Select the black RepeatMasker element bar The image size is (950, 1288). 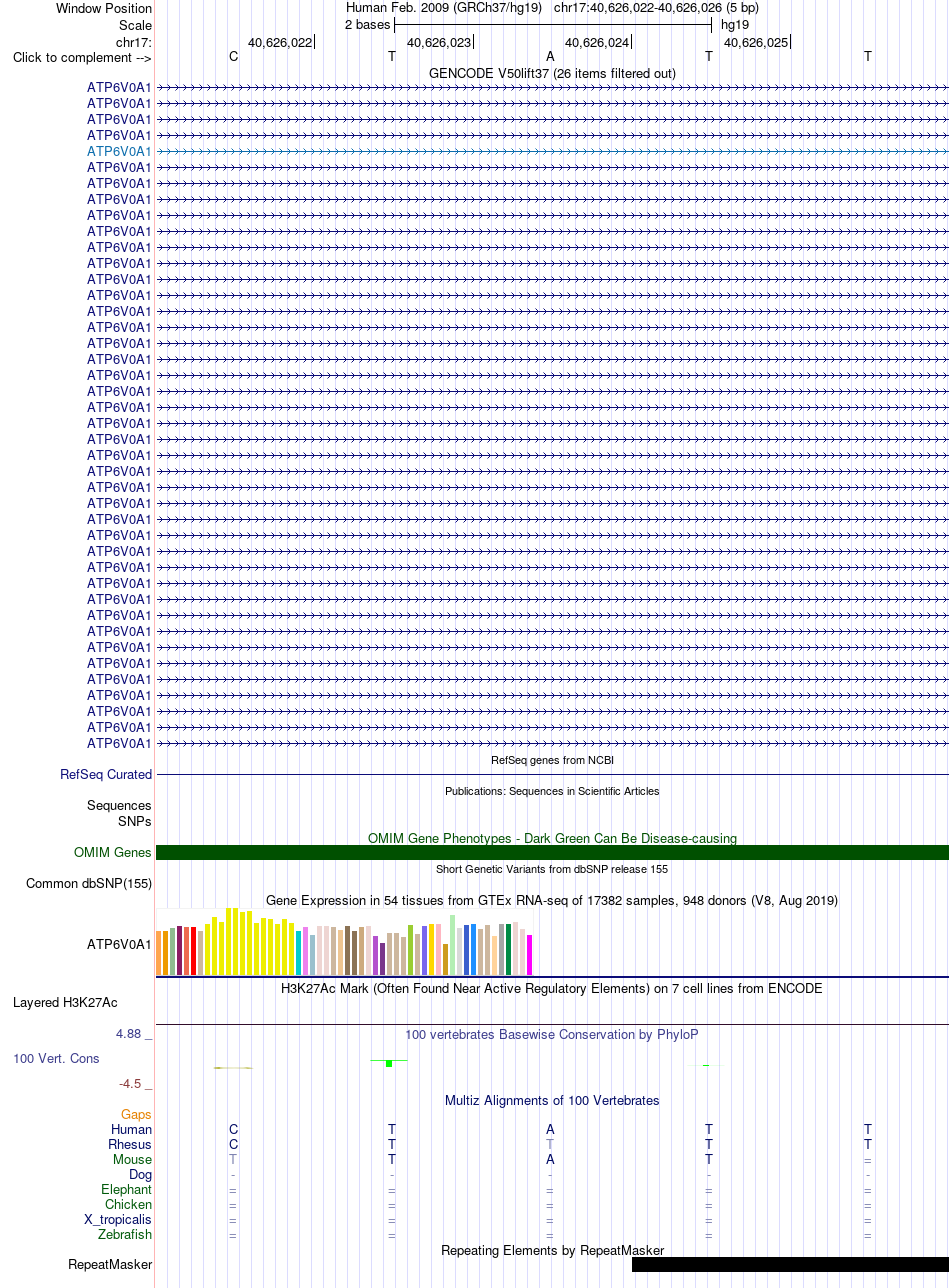(x=790, y=1265)
